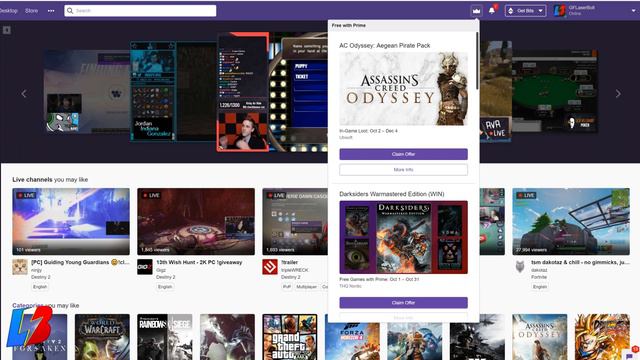Click the !trailer stream title
This screenshot has height=360, width=640.
coord(289,262)
